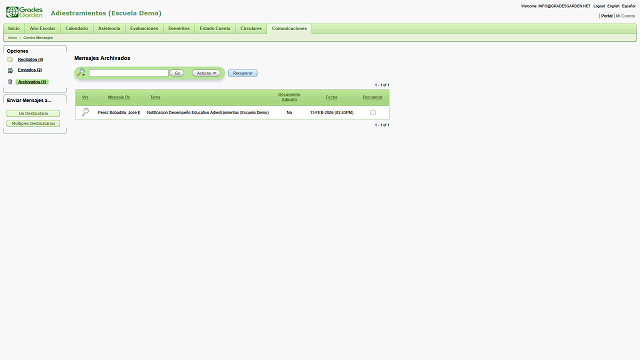Open the Enviados messages link
Viewport: 640px width, 360px height.
(30, 70)
